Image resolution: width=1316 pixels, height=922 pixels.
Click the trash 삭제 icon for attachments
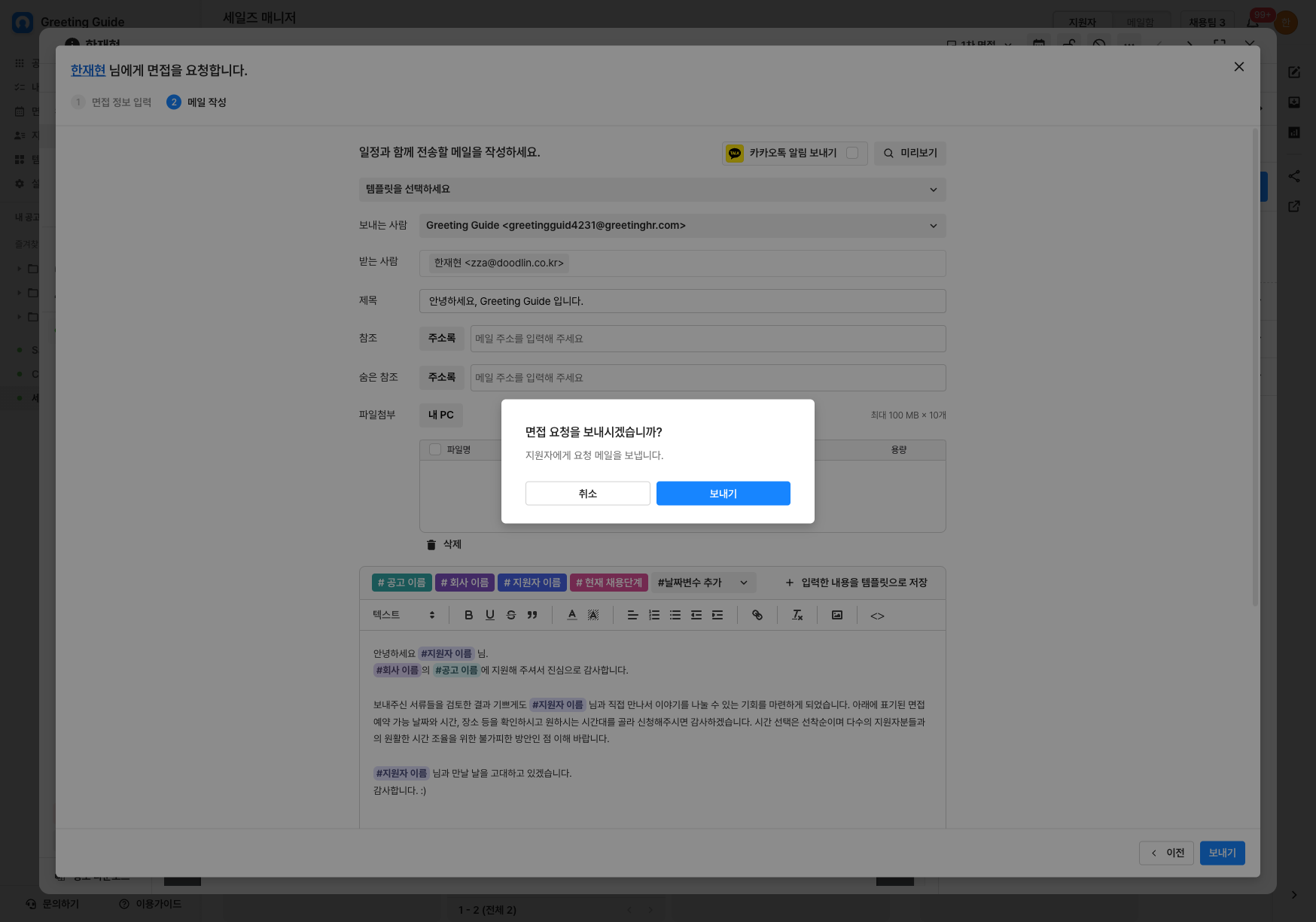coord(431,545)
